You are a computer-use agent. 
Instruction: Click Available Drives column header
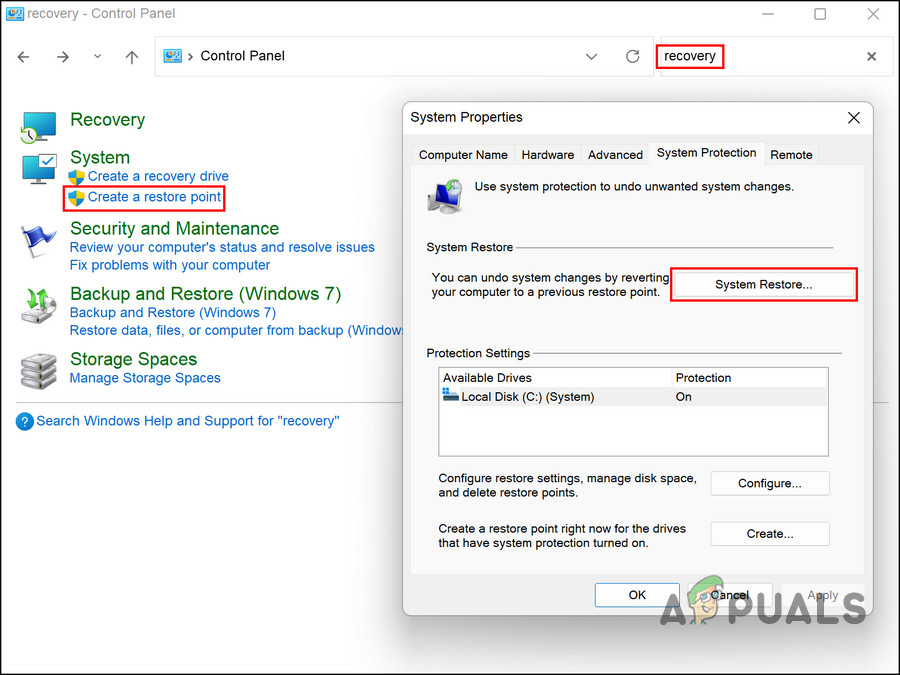(556, 378)
